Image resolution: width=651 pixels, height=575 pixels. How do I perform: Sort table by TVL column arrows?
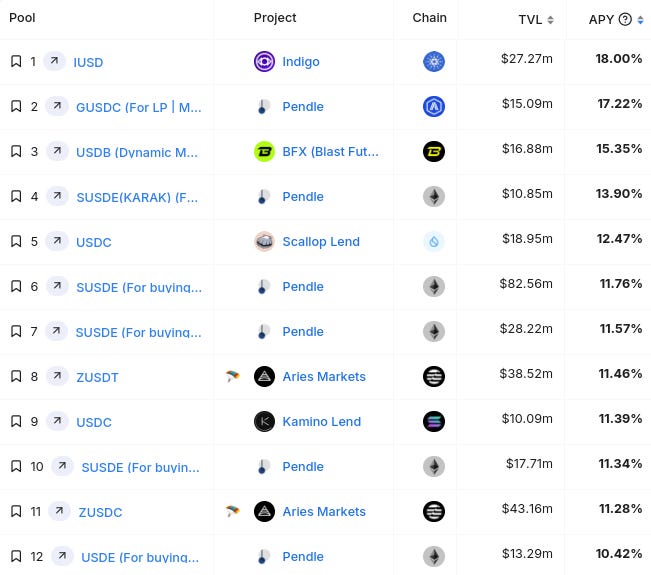pos(551,20)
